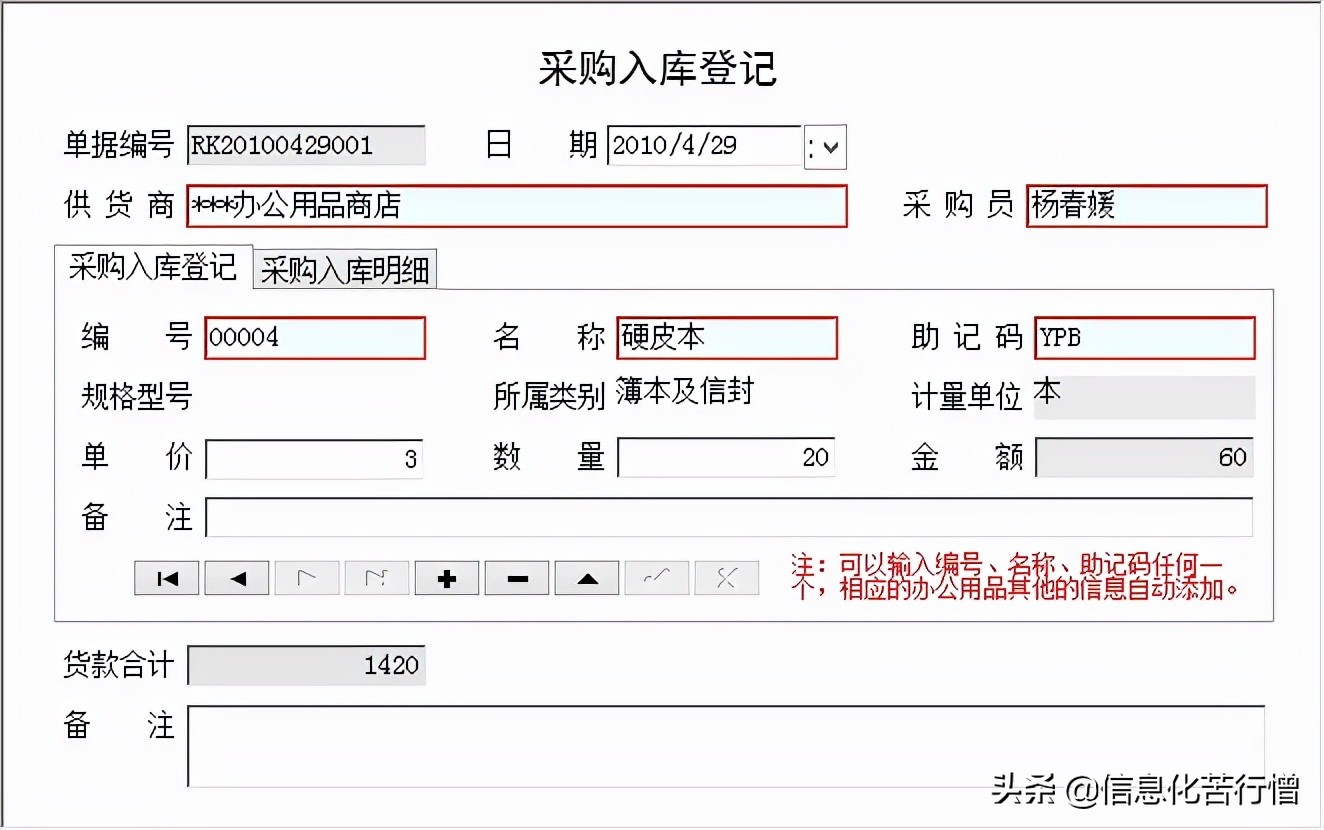
Task: Click the first record navigation icon
Action: pyautogui.click(x=166, y=577)
